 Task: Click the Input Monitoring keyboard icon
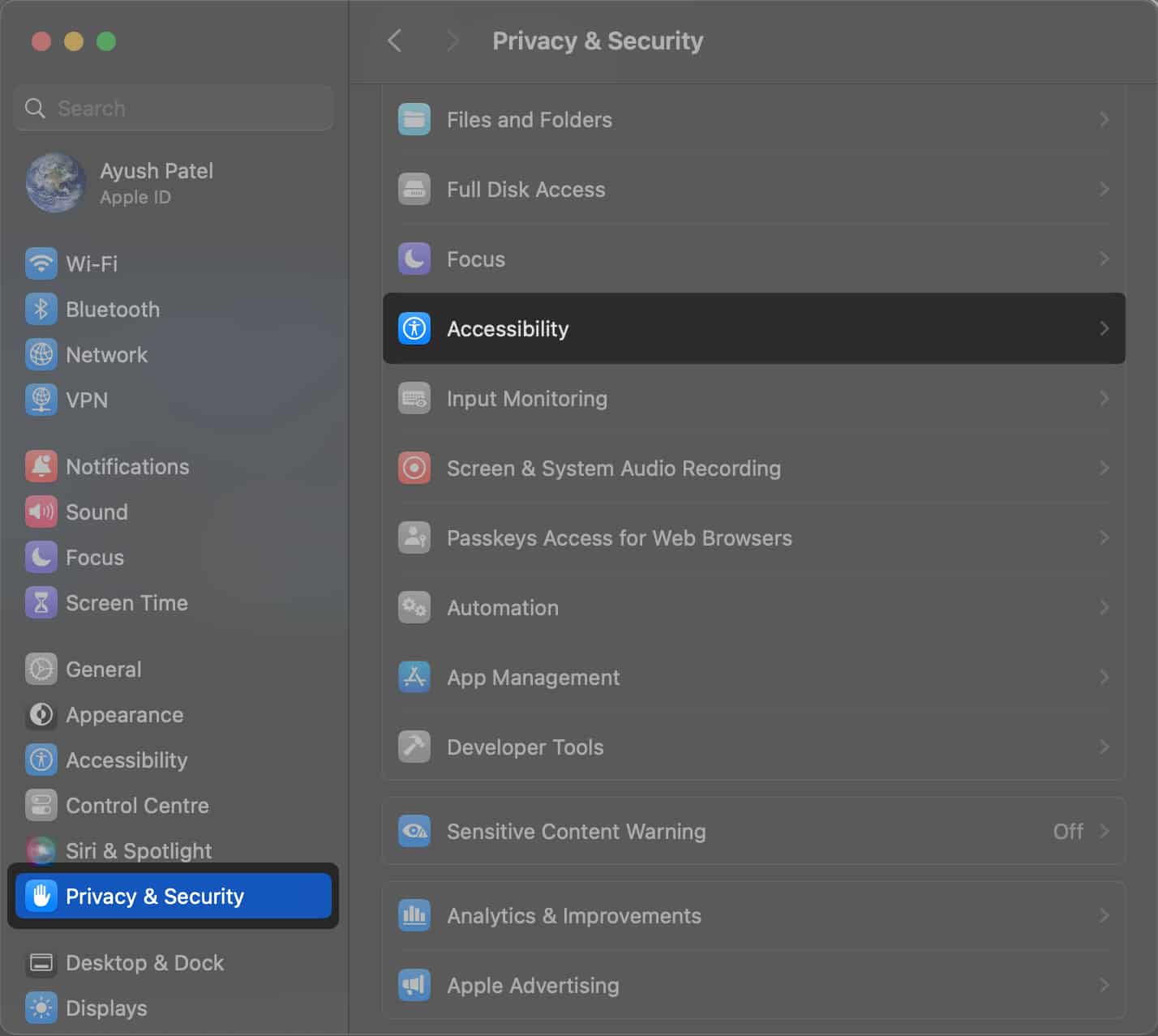point(414,398)
